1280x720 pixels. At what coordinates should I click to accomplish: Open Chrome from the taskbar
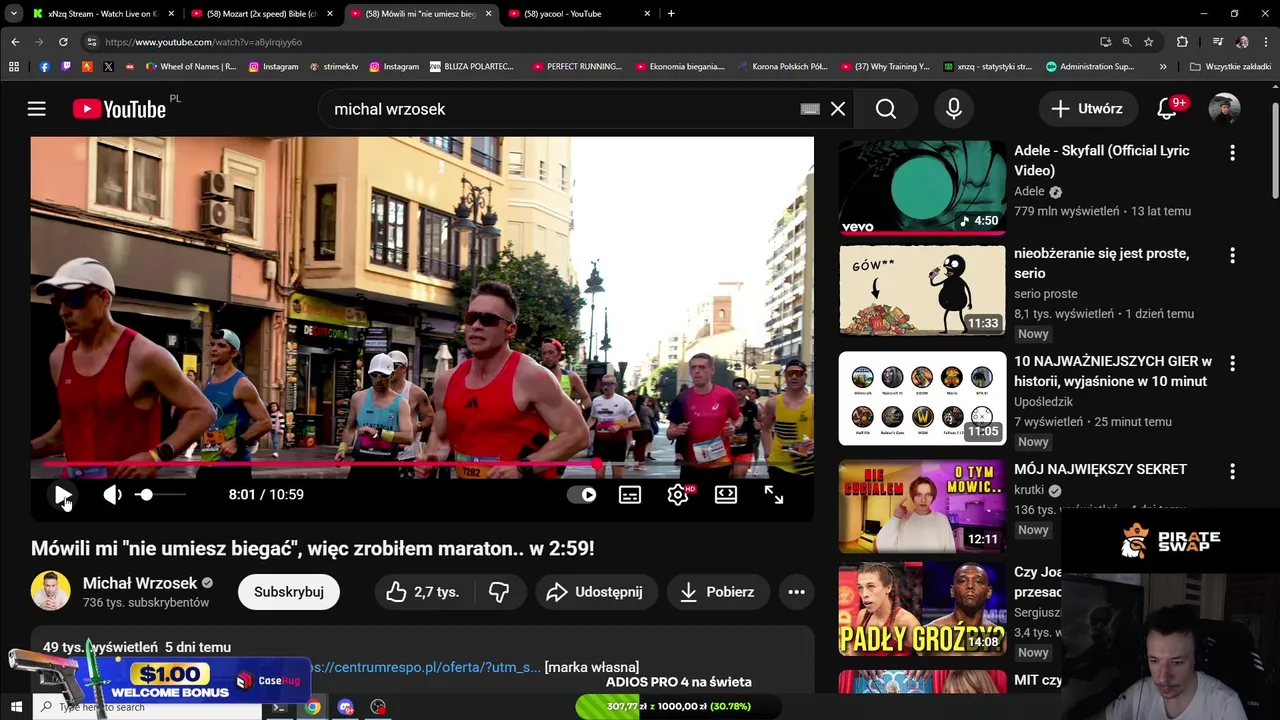[x=313, y=707]
